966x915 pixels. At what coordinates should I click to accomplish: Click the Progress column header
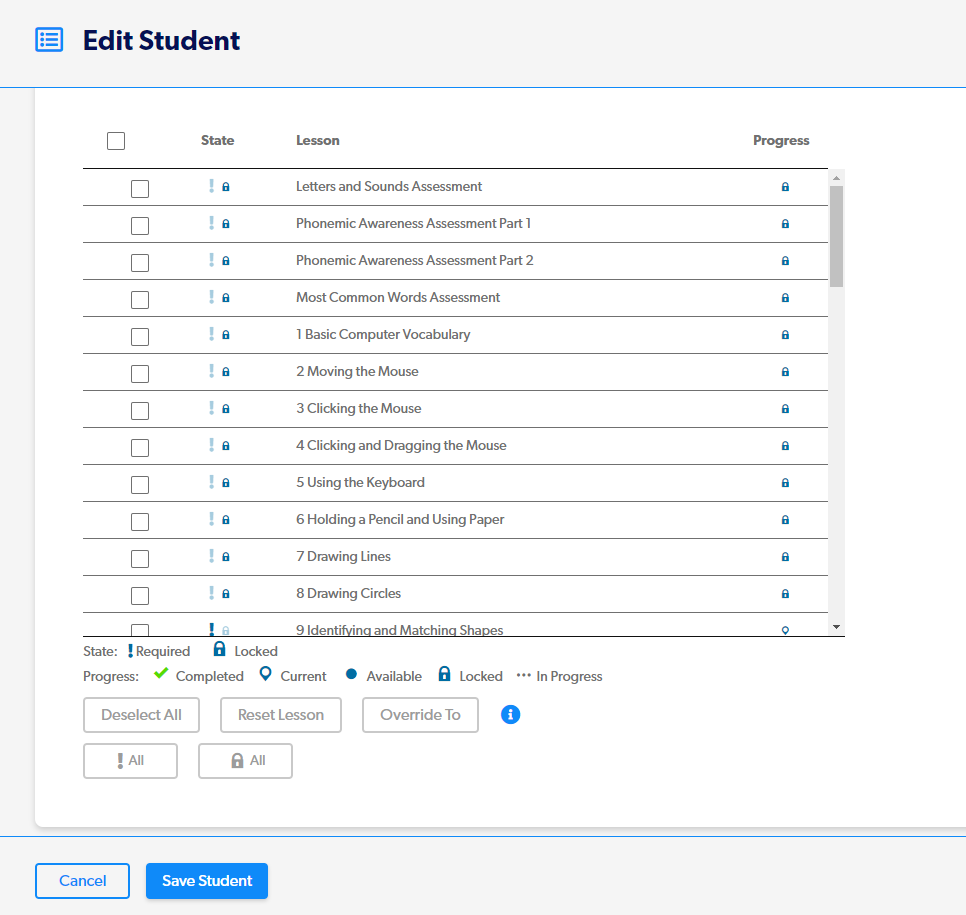(781, 140)
